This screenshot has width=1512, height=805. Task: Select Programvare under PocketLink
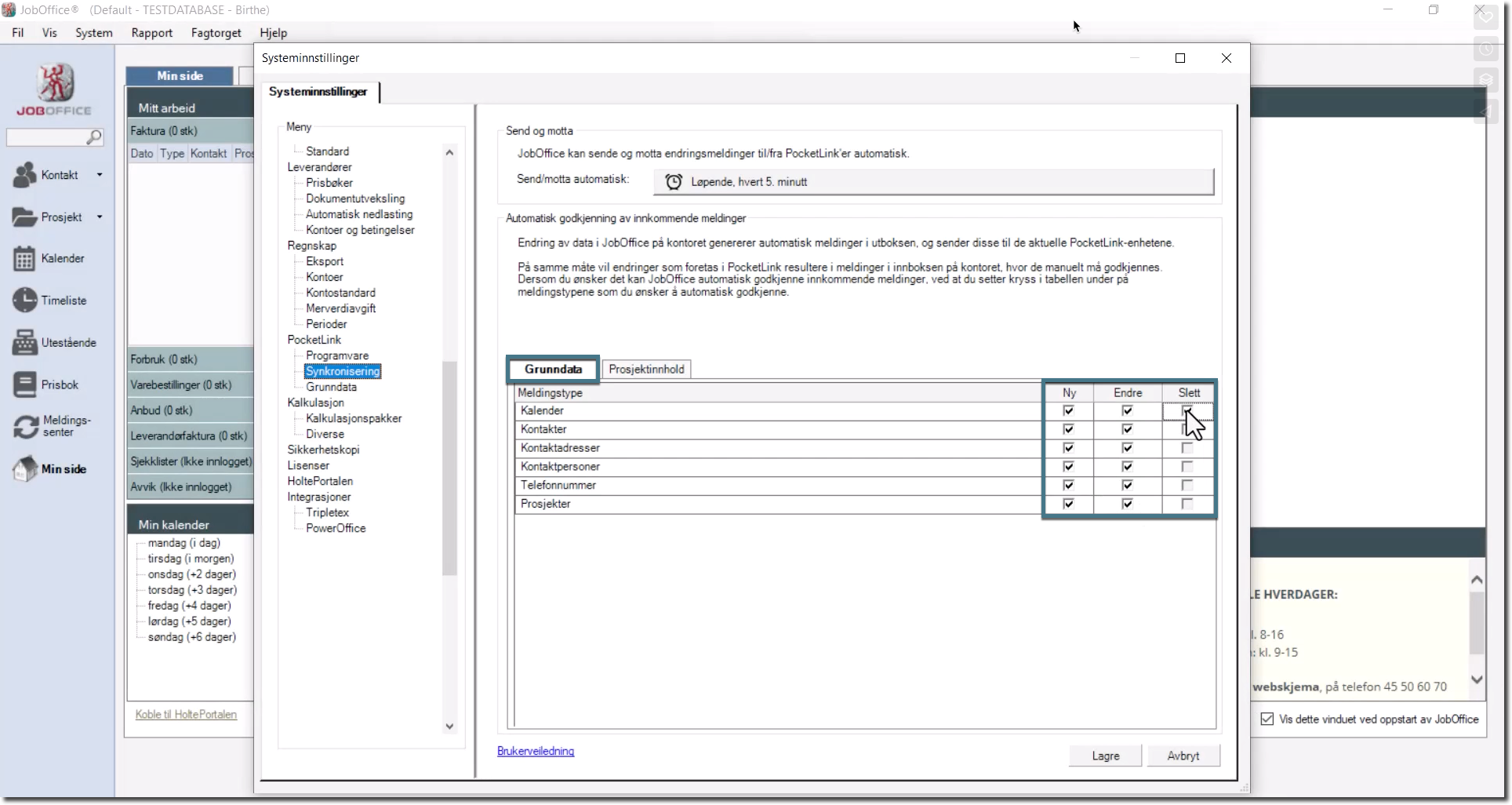(x=337, y=355)
